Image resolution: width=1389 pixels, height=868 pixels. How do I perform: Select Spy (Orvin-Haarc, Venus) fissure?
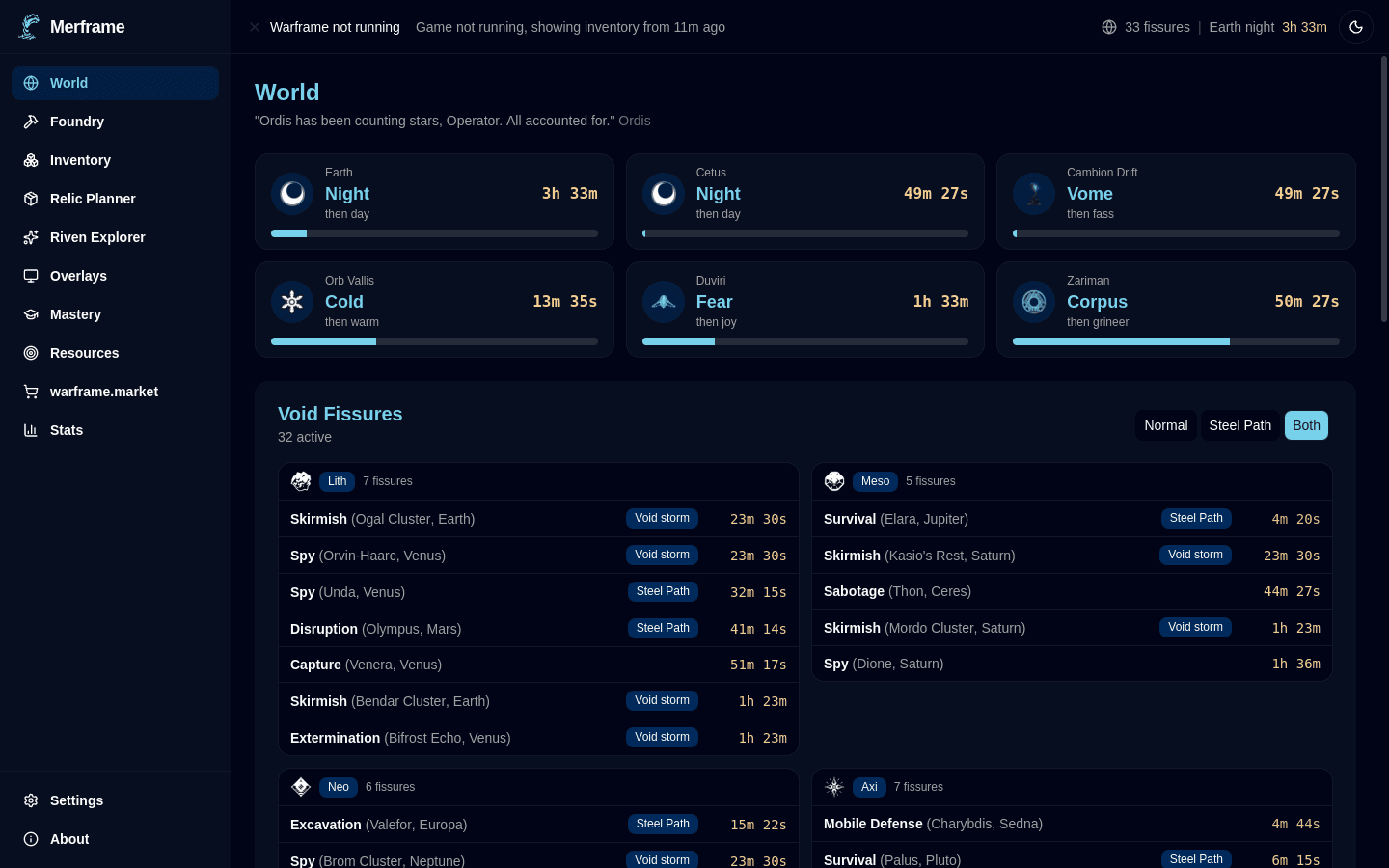(538, 556)
